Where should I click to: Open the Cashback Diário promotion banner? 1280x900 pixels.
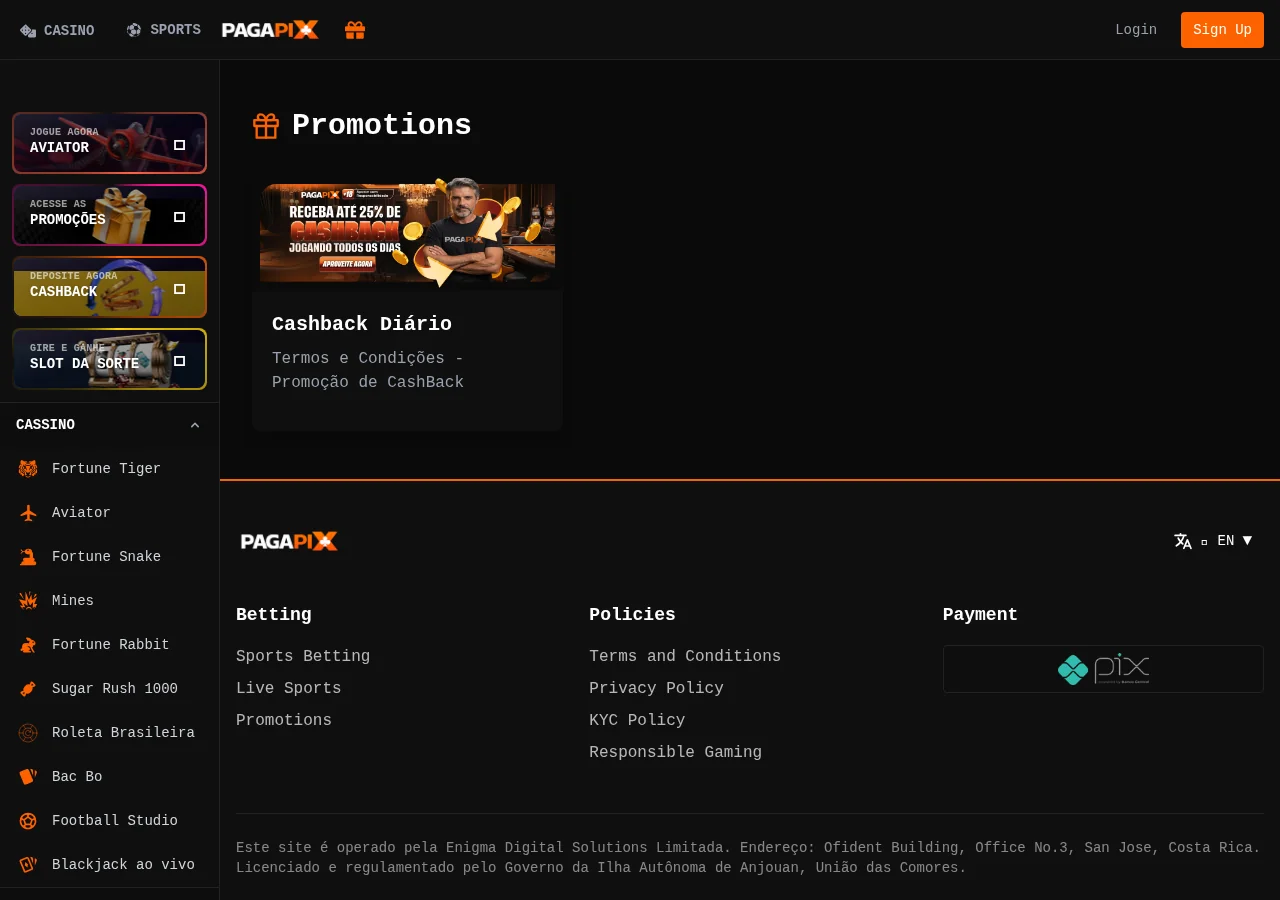(x=408, y=236)
